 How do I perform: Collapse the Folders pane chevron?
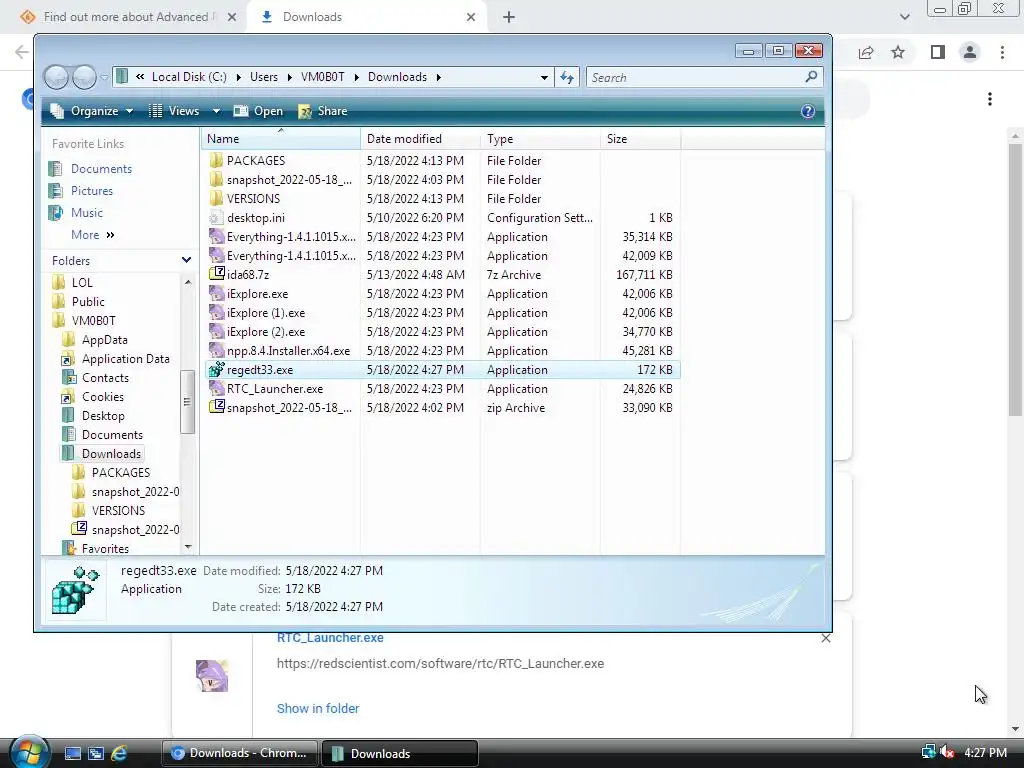[x=186, y=260]
